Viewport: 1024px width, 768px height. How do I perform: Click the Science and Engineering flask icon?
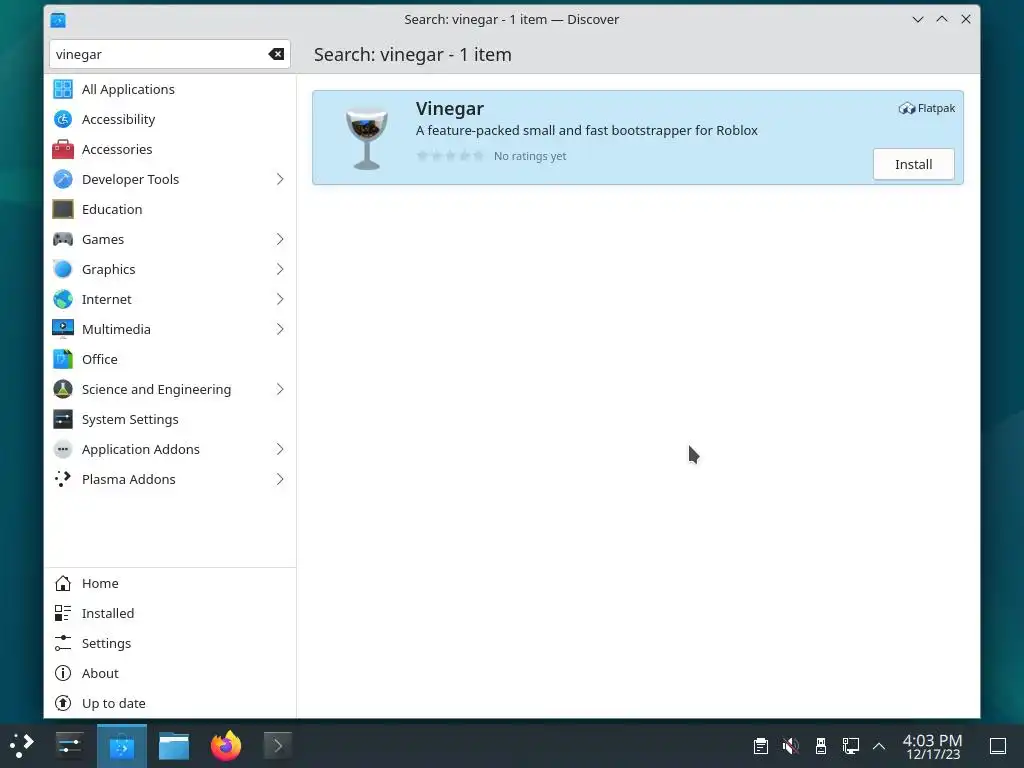point(63,390)
